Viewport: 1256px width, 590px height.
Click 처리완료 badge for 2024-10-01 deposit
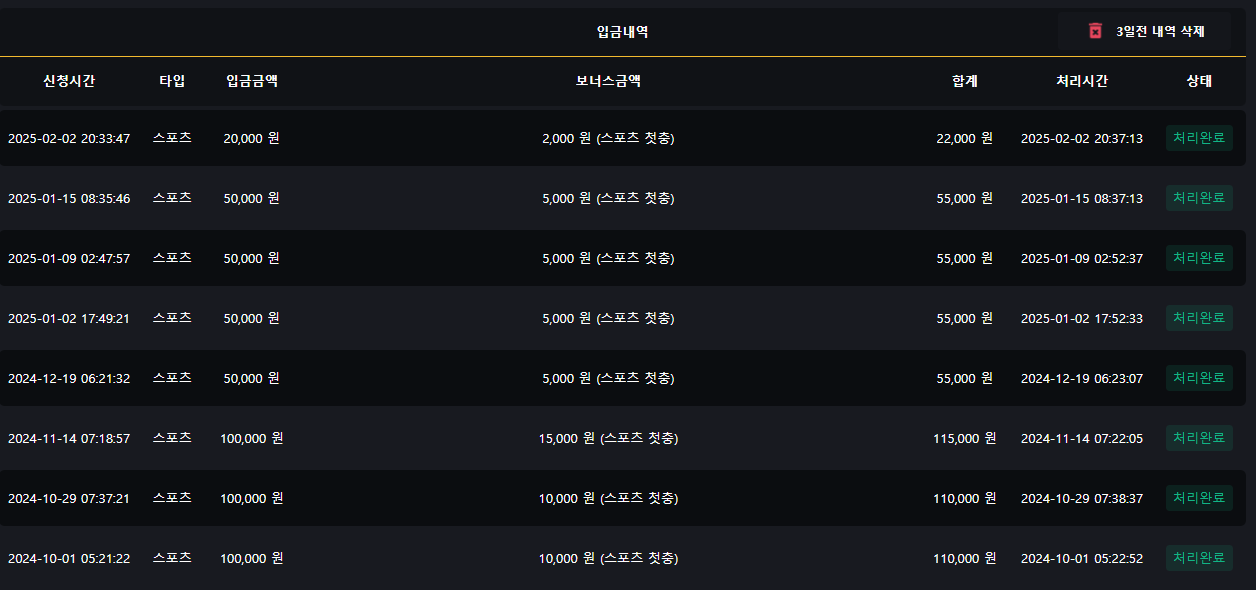(1199, 558)
